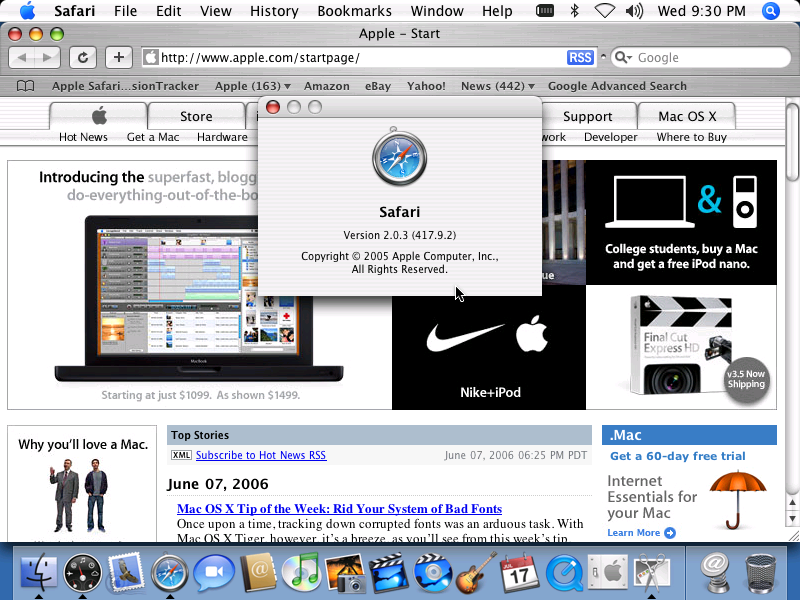Open iCal from the Dock
The width and height of the screenshot is (800, 600).
(518, 572)
